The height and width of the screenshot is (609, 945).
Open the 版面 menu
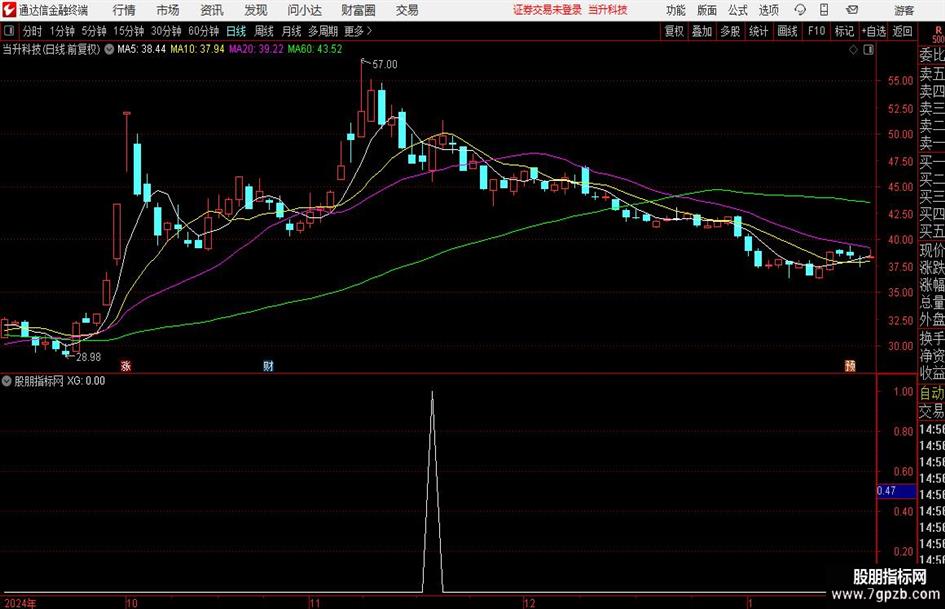[707, 10]
